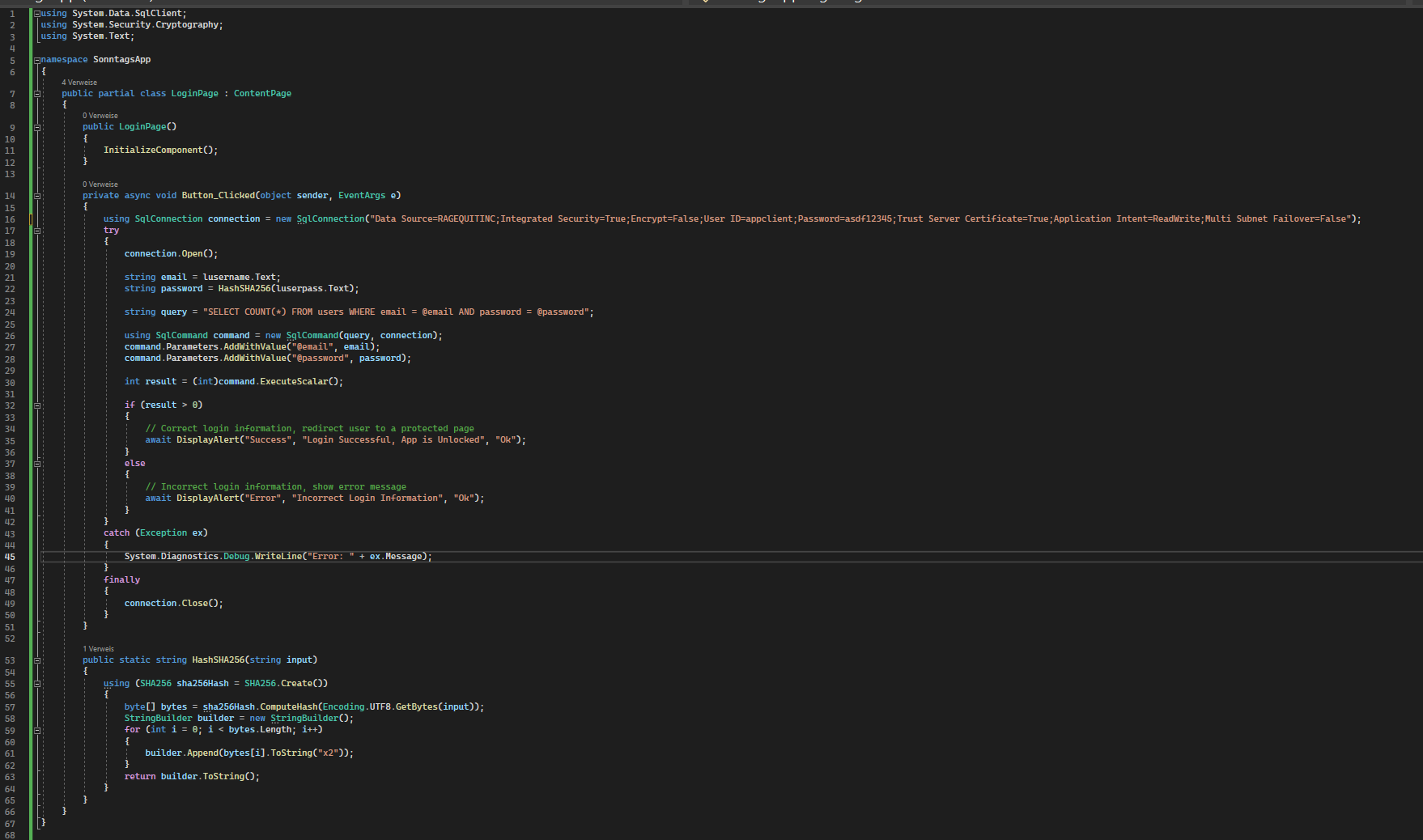Open '0 Verweise' above LoginPage() constructor
This screenshot has height=840, width=1423.
100,116
